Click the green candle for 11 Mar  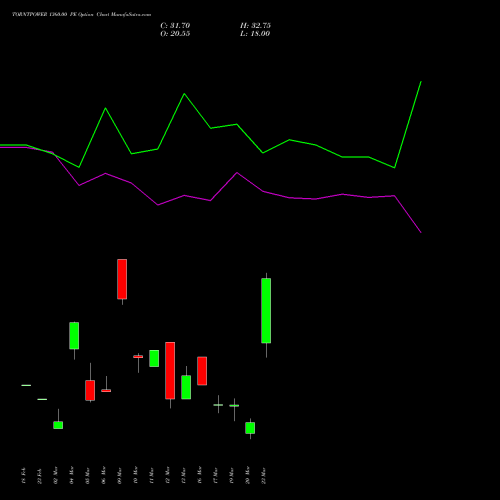coord(154,358)
